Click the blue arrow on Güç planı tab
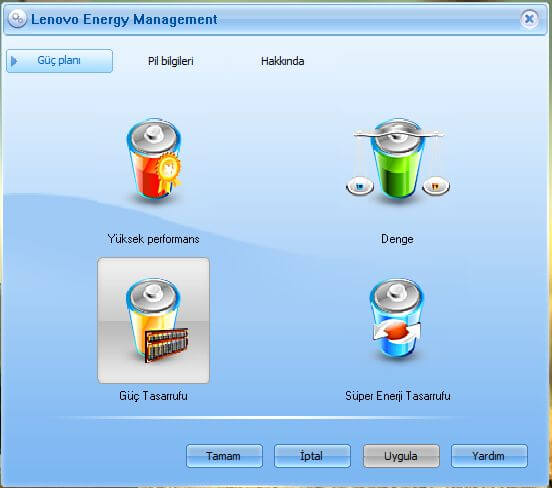 pyautogui.click(x=14, y=61)
